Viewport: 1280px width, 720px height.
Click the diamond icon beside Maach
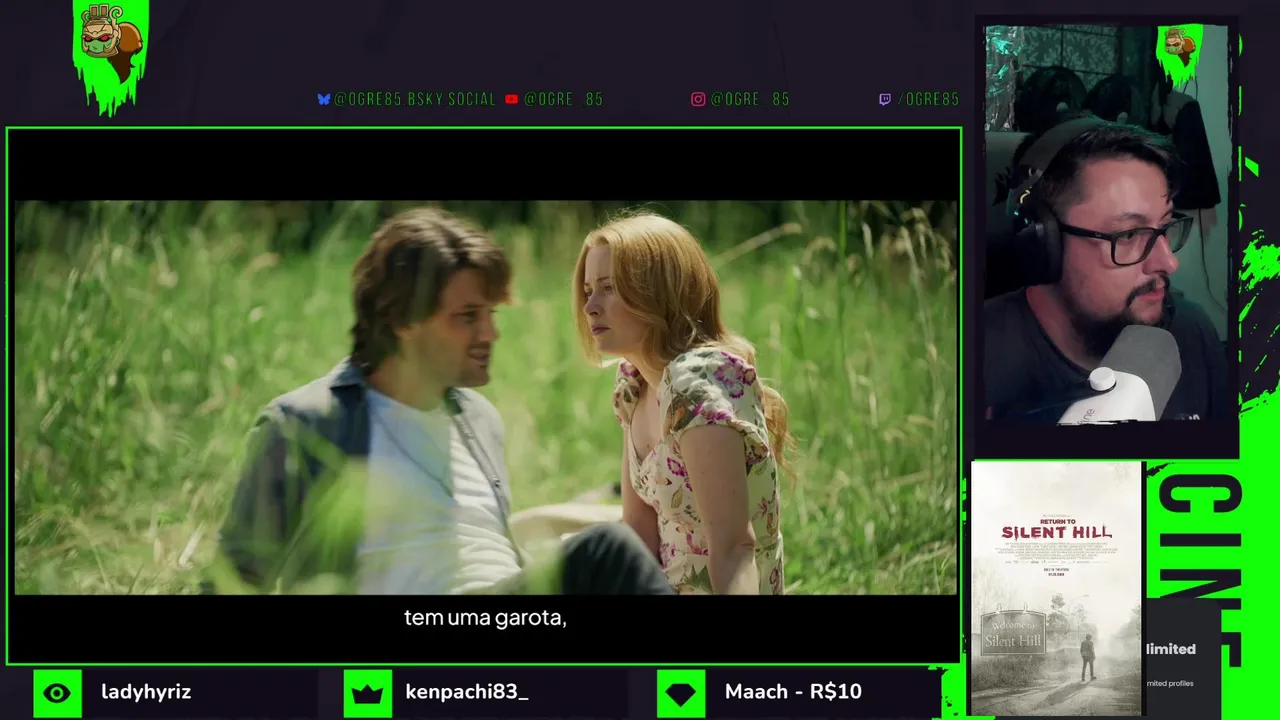(x=681, y=693)
